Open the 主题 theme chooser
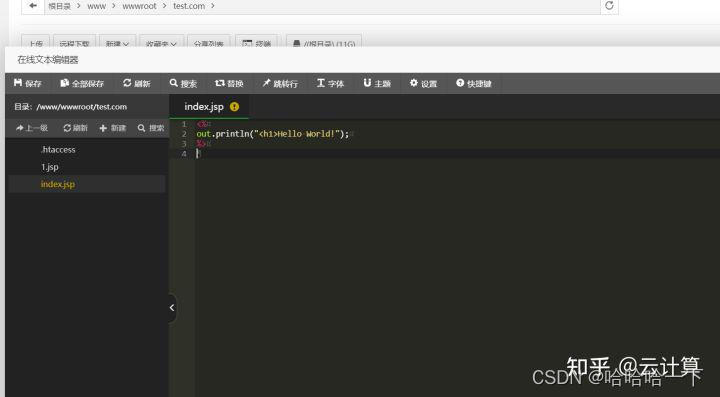Image resolution: width=720 pixels, height=397 pixels. [x=377, y=83]
